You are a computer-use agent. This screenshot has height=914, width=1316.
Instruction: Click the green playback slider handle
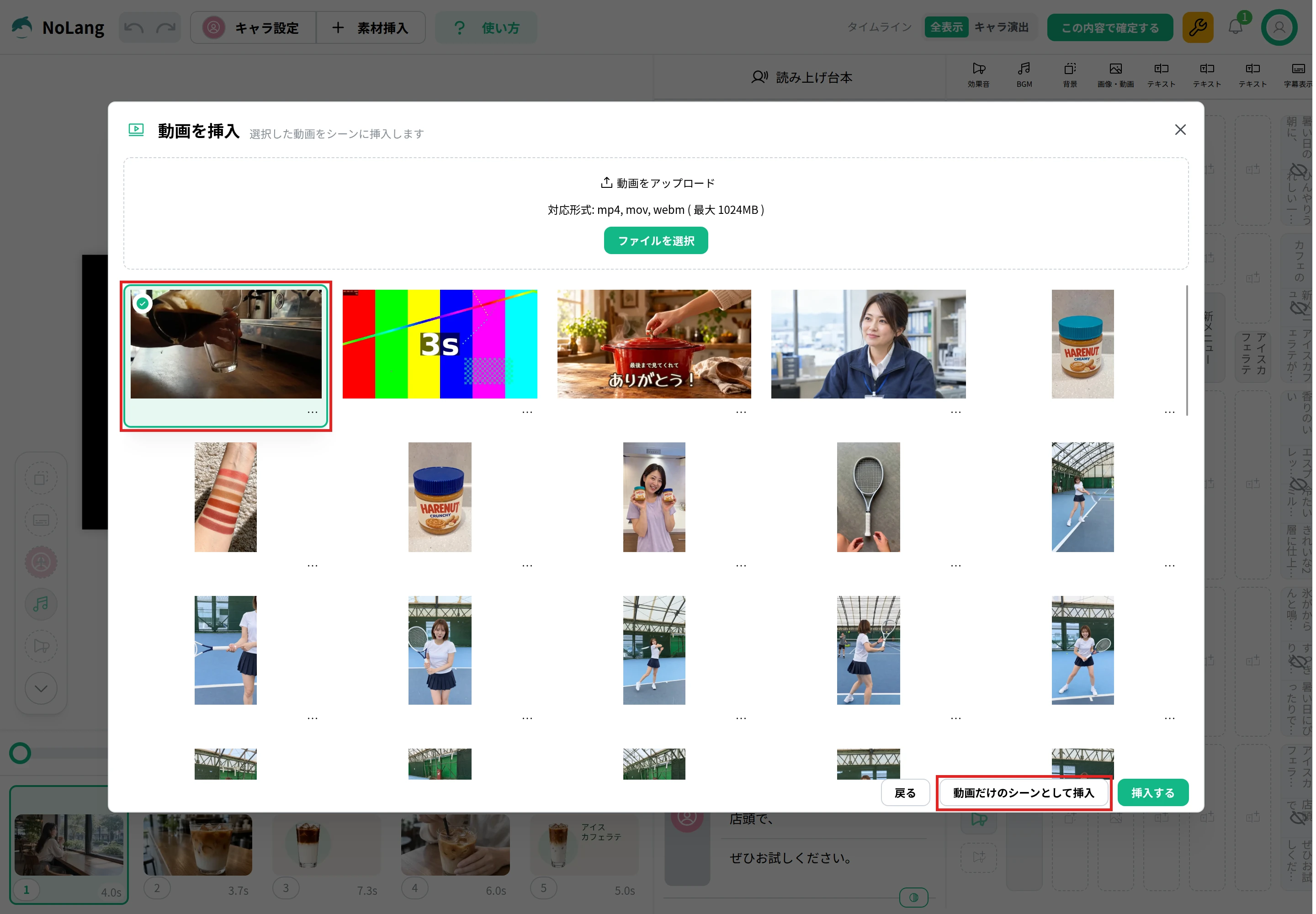pos(20,753)
